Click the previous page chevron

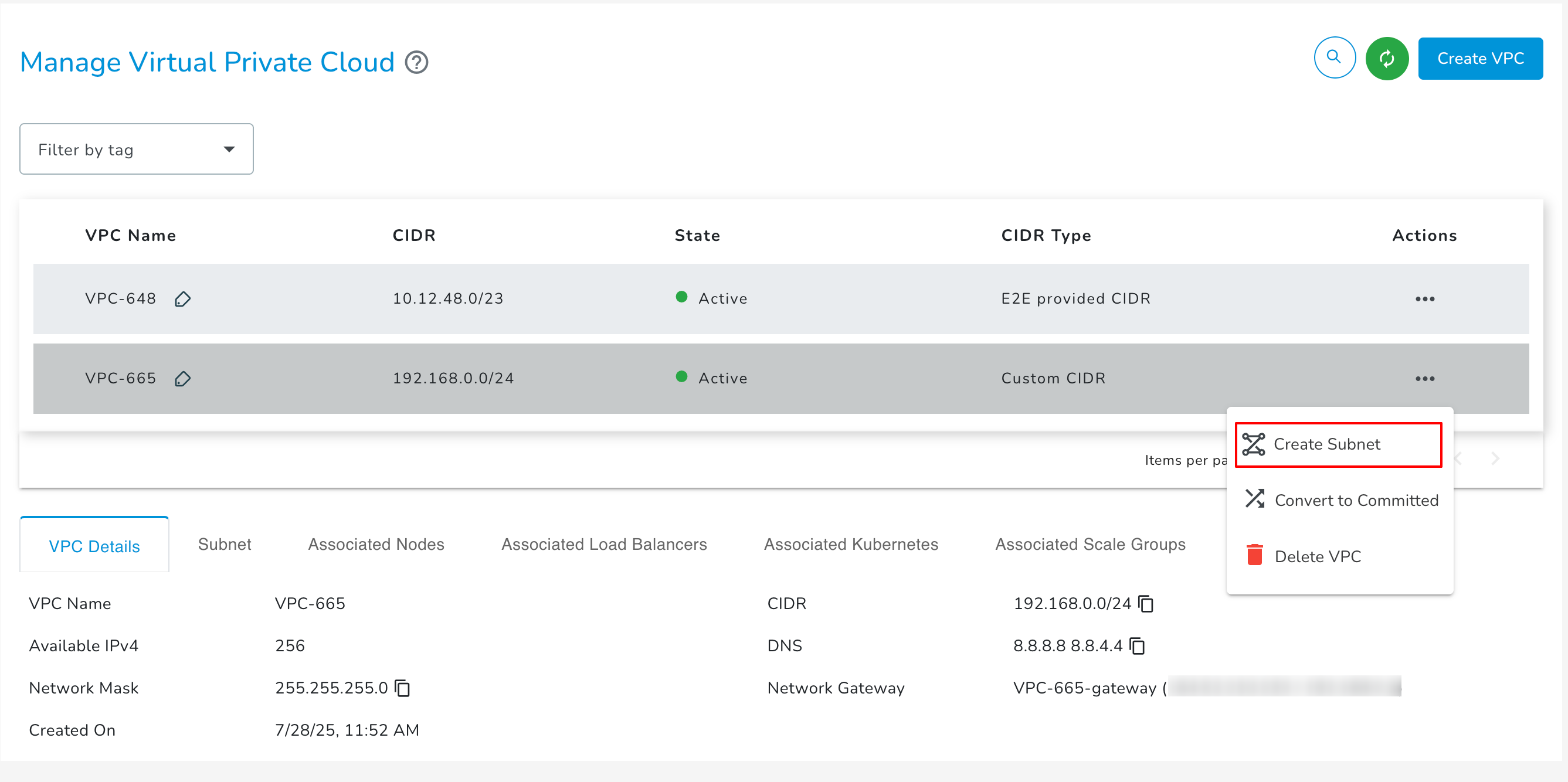pos(1458,459)
